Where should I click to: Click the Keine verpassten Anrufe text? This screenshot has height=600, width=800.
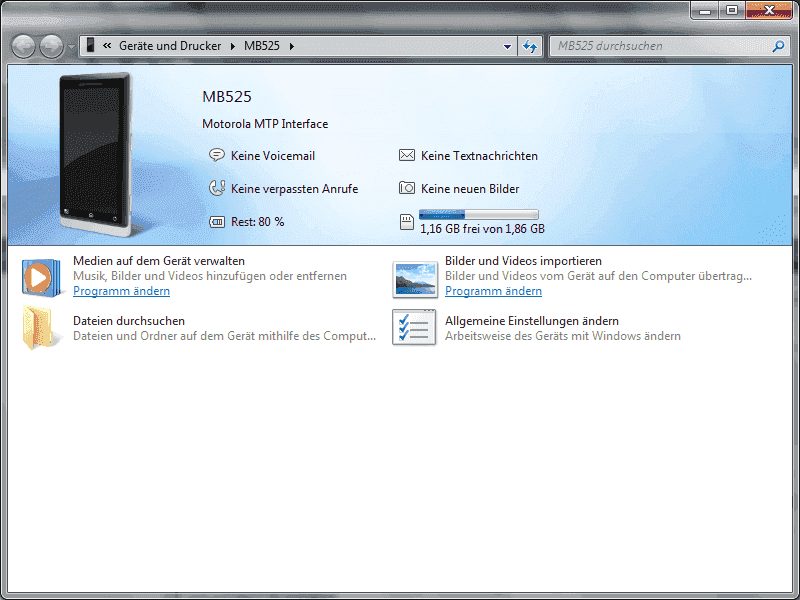pos(294,189)
